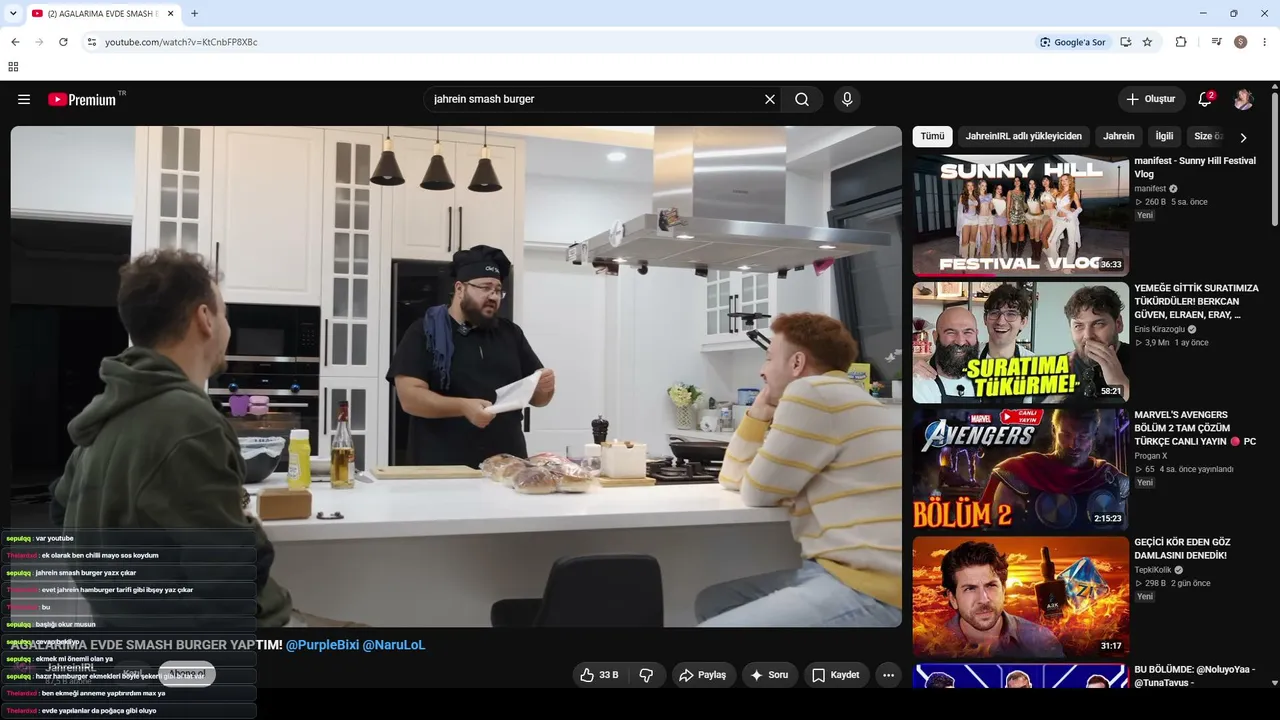1280x720 pixels.
Task: Open the 'manifest - Sunny Hill Festival Vlog' title
Action: coord(1195,167)
